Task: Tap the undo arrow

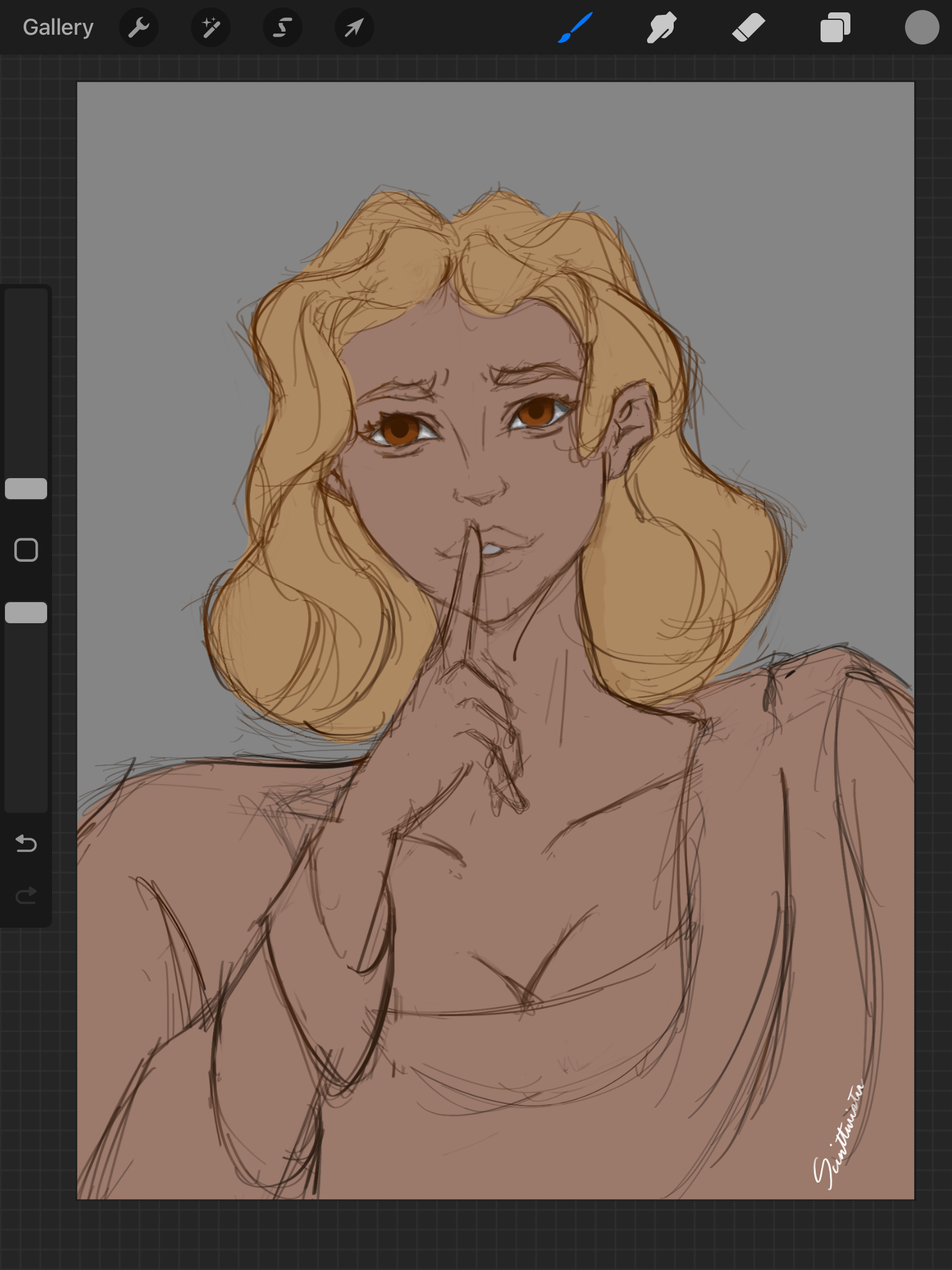Action: tap(26, 843)
